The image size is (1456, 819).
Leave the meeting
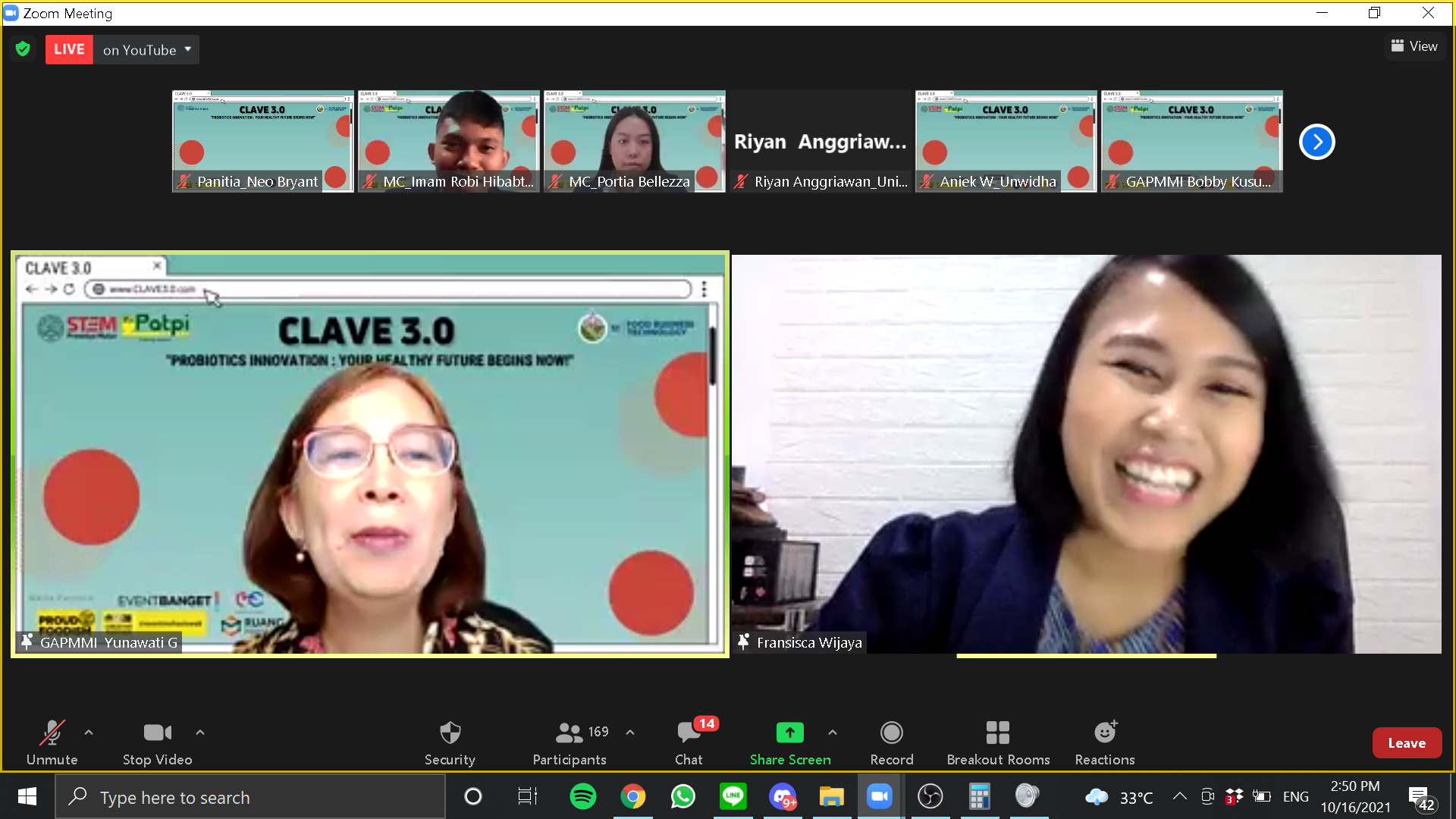1406,743
